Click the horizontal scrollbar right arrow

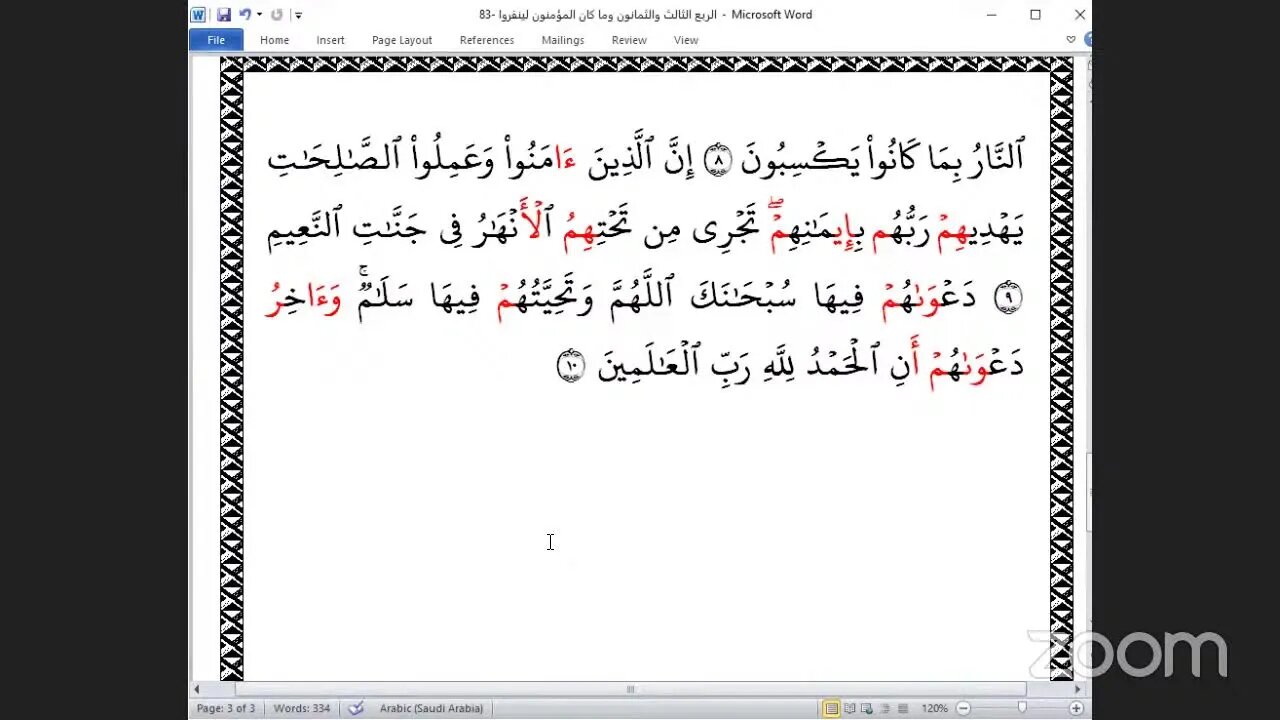(x=1077, y=689)
